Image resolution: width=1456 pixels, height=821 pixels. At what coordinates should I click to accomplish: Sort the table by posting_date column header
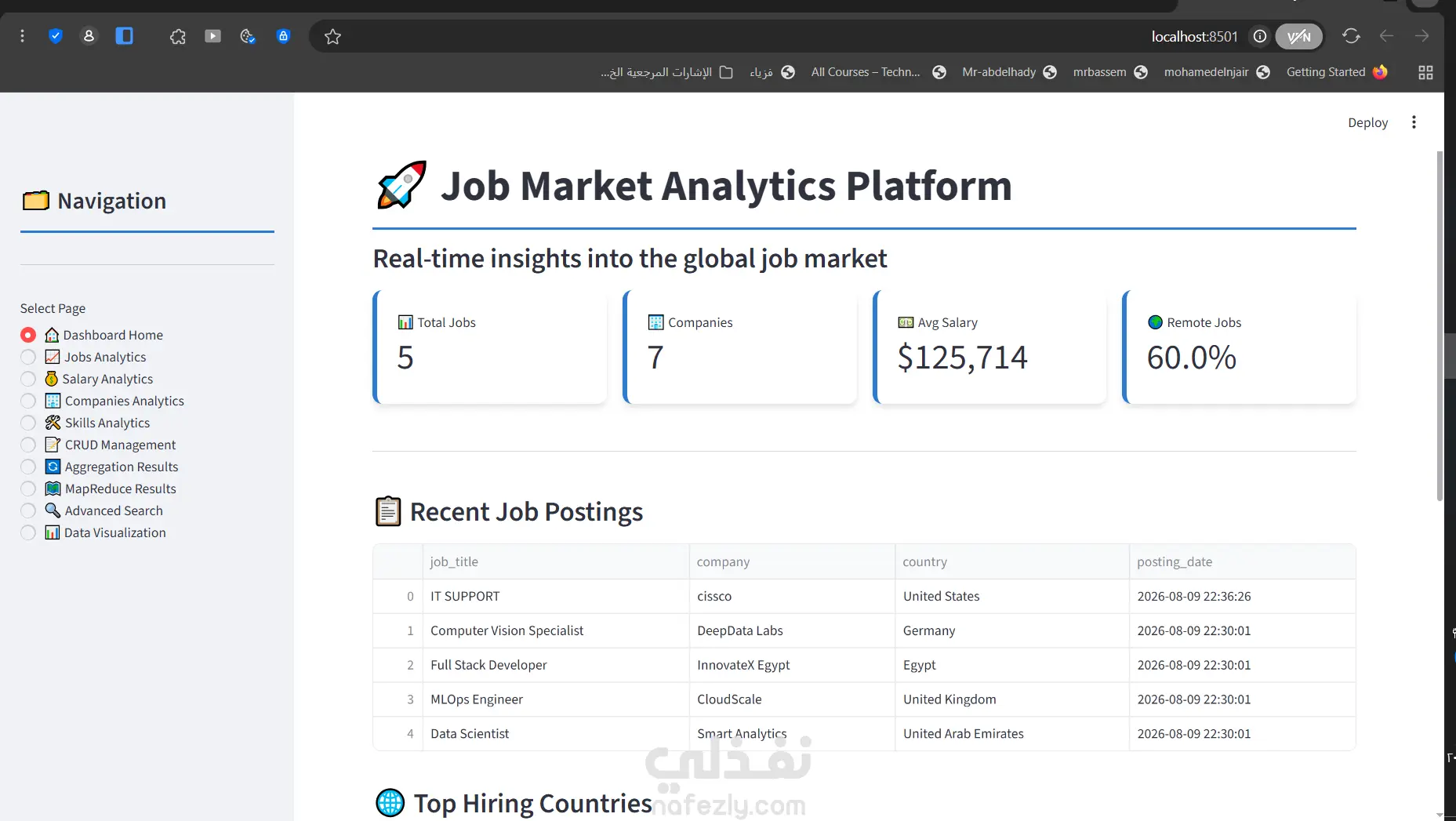point(1242,561)
